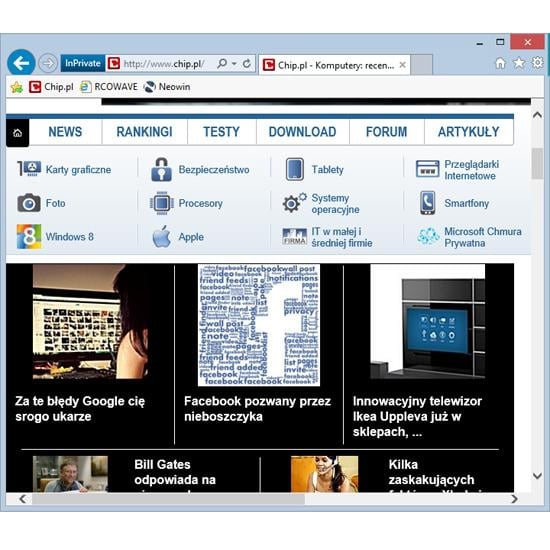The height and width of the screenshot is (550, 550).
Task: Open a new blank tab
Action: pyautogui.click(x=421, y=65)
